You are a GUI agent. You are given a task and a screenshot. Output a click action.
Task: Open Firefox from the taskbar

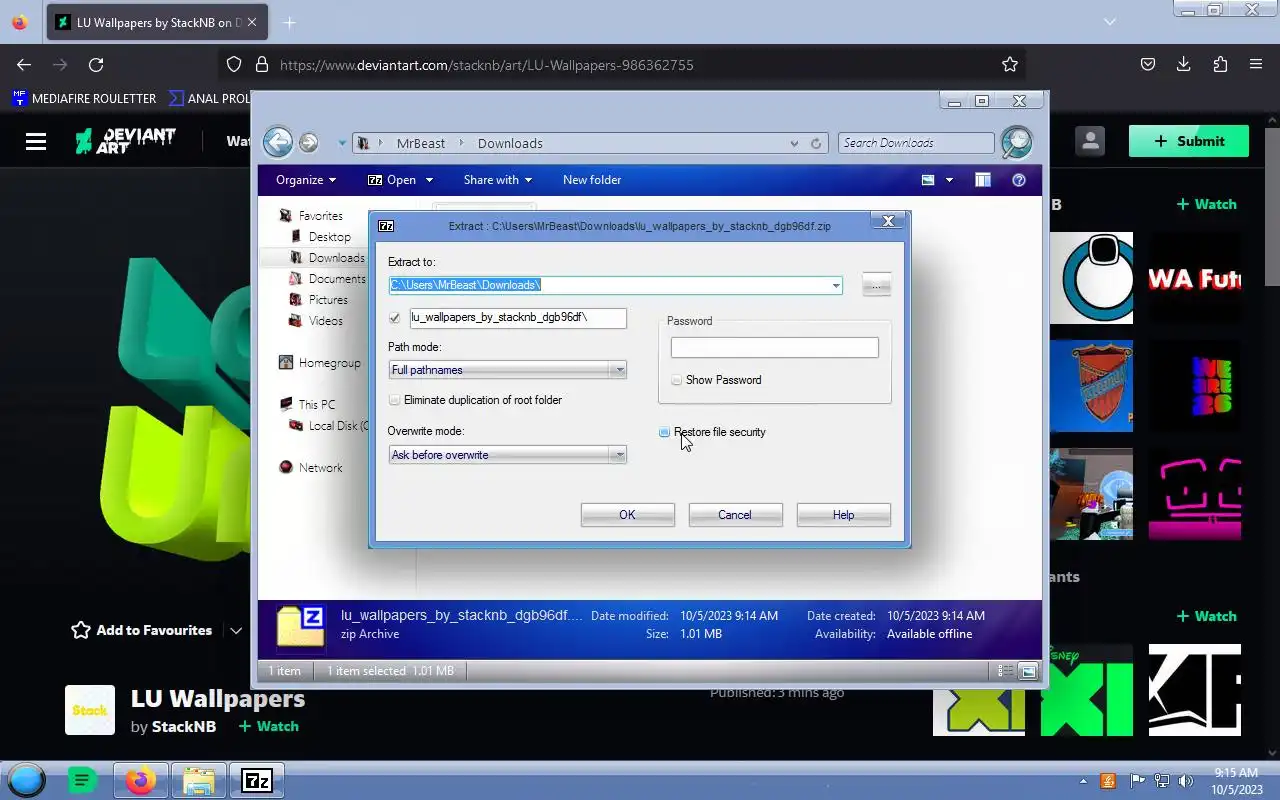141,780
